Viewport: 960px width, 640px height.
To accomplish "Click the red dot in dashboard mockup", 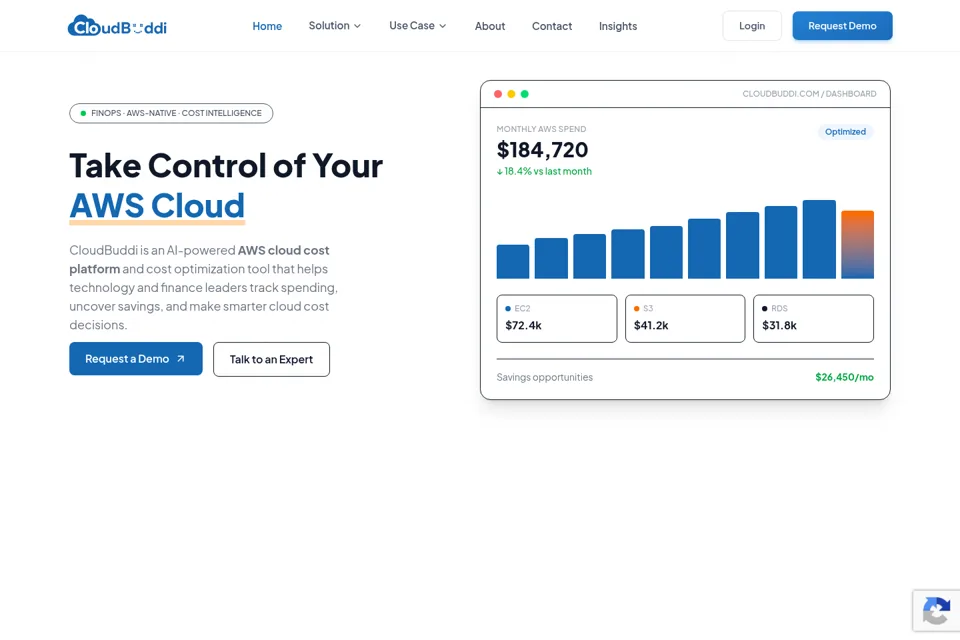I will (498, 94).
